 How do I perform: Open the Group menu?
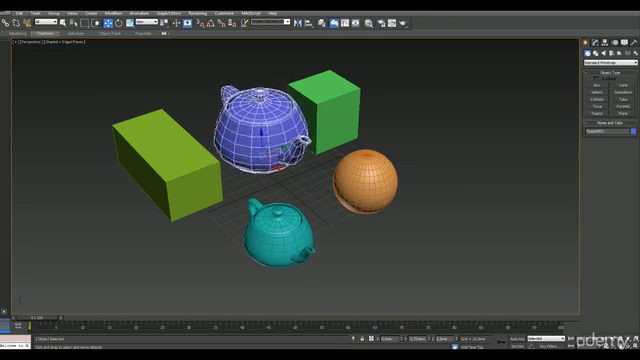tap(53, 13)
